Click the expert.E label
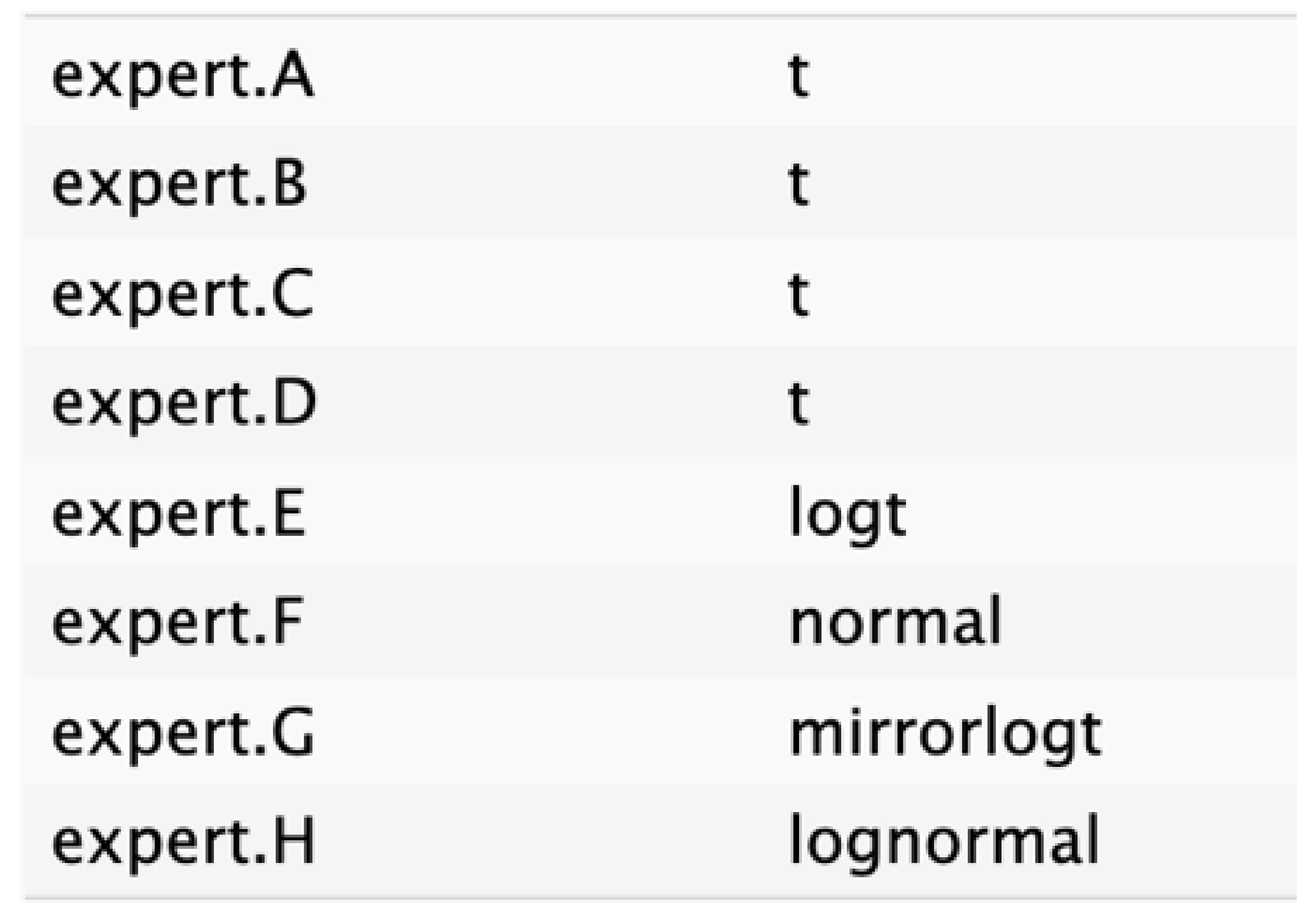Image resolution: width=1316 pixels, height=919 pixels. (177, 515)
